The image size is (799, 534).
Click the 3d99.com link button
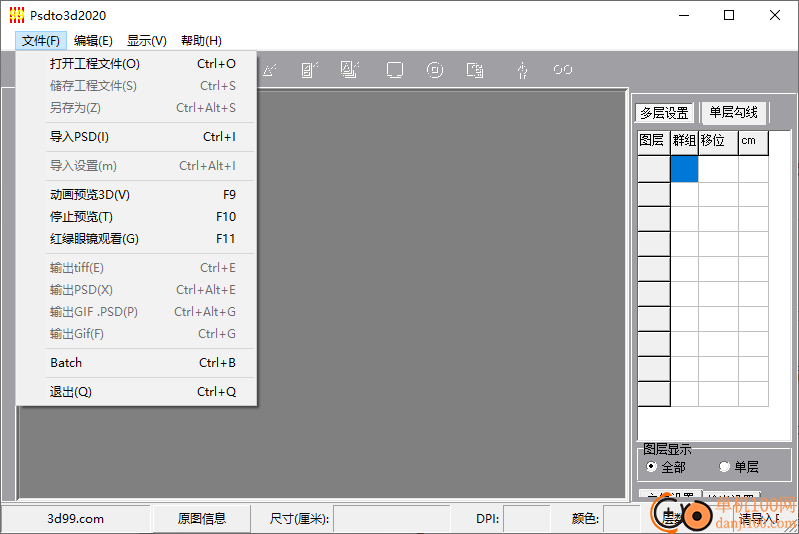click(76, 518)
